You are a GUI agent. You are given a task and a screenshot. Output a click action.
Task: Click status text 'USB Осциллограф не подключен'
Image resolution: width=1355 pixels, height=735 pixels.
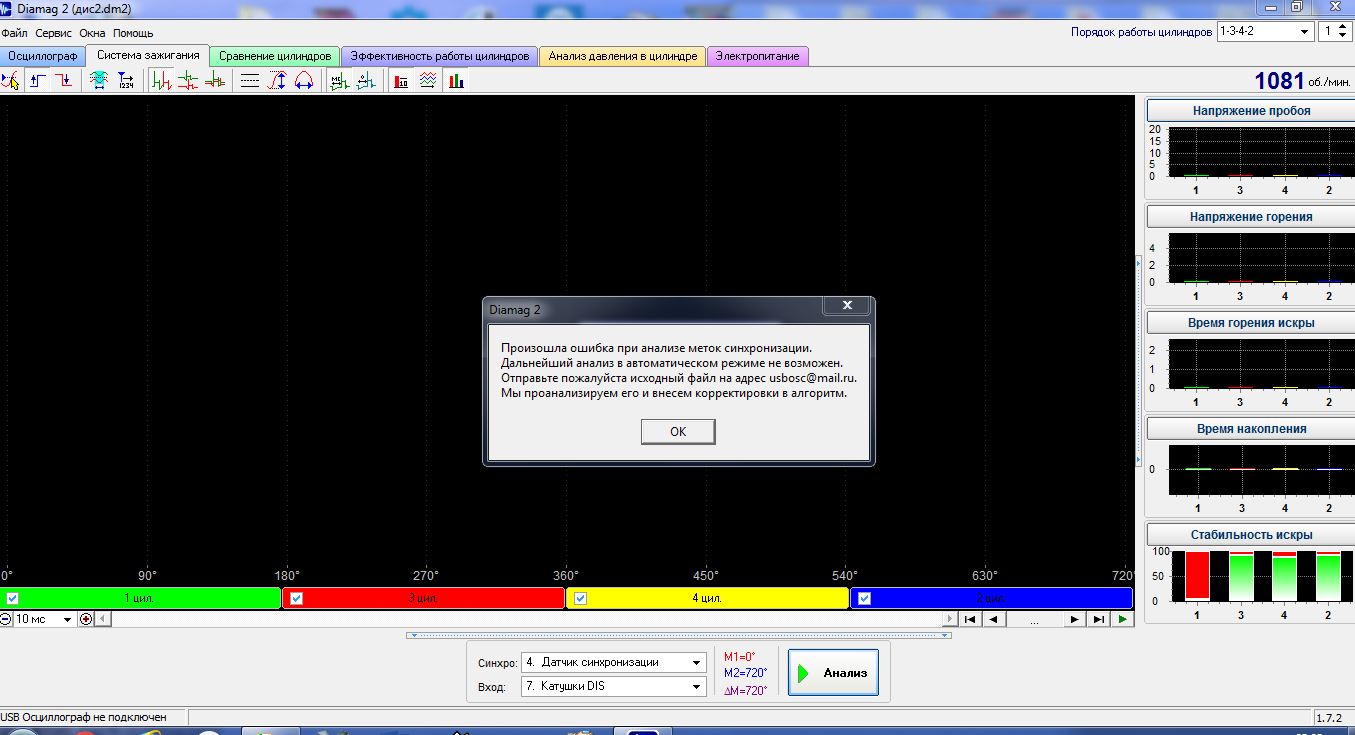(x=83, y=717)
